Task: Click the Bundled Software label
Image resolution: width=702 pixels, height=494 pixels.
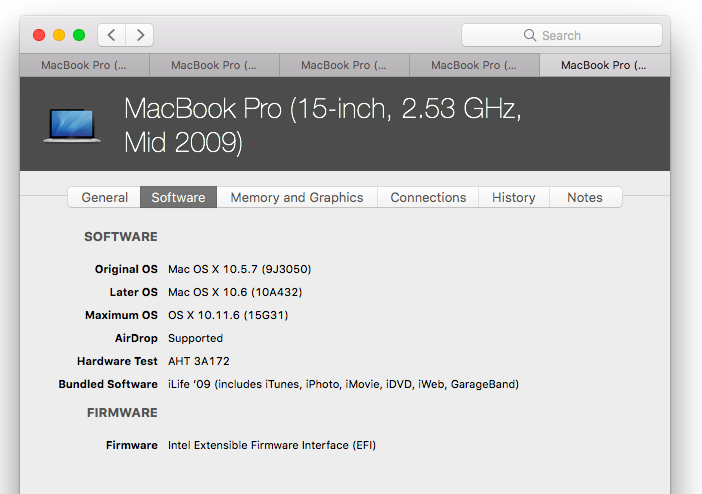Action: pos(108,384)
